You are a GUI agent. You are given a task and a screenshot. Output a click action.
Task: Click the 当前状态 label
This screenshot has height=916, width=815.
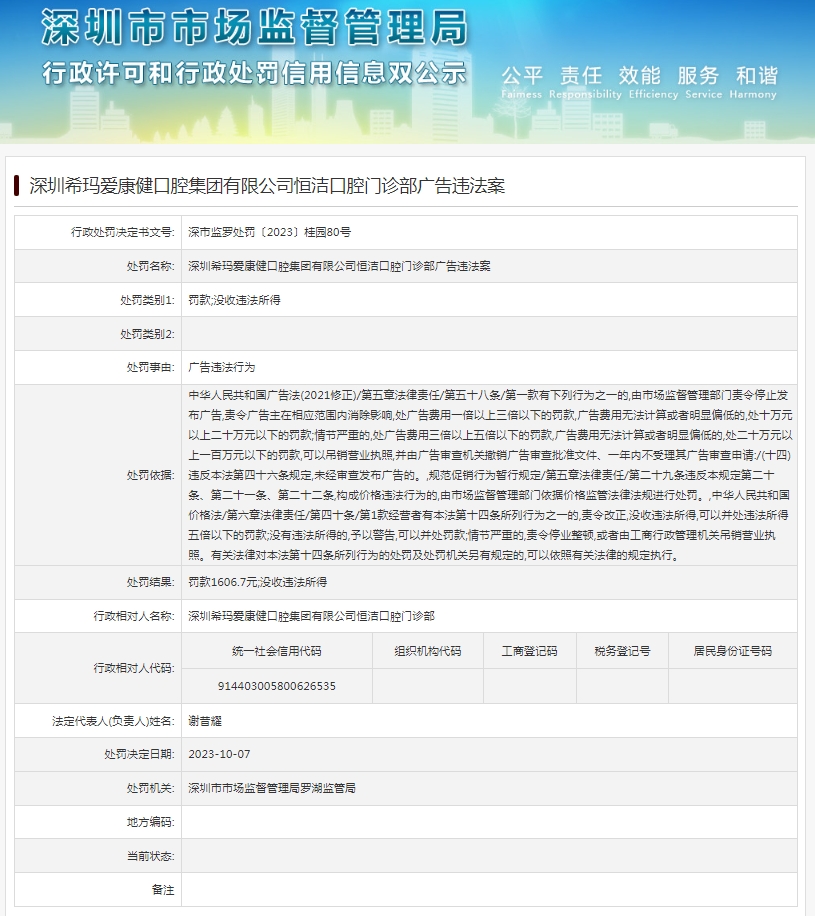[x=150, y=856]
